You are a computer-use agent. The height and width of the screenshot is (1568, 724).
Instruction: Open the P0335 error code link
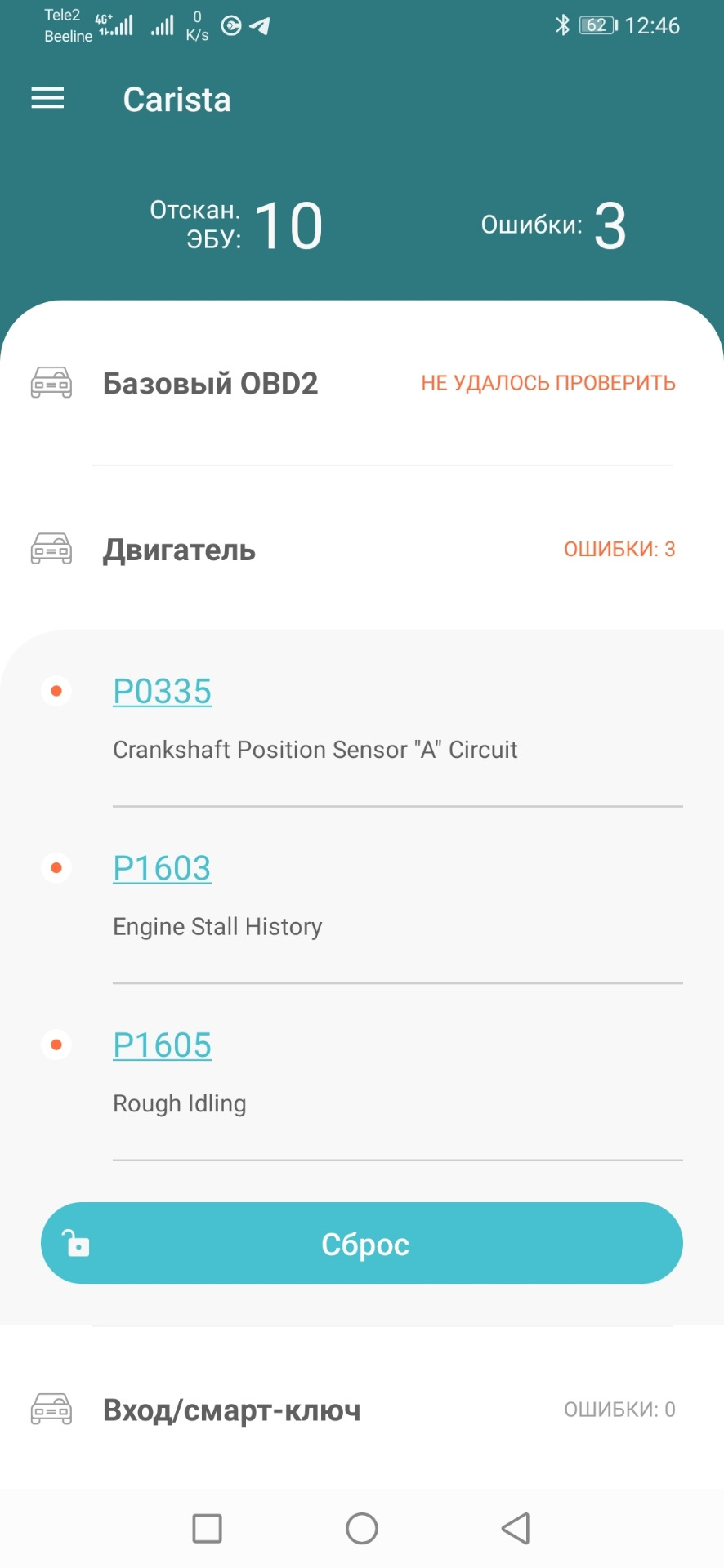point(162,692)
